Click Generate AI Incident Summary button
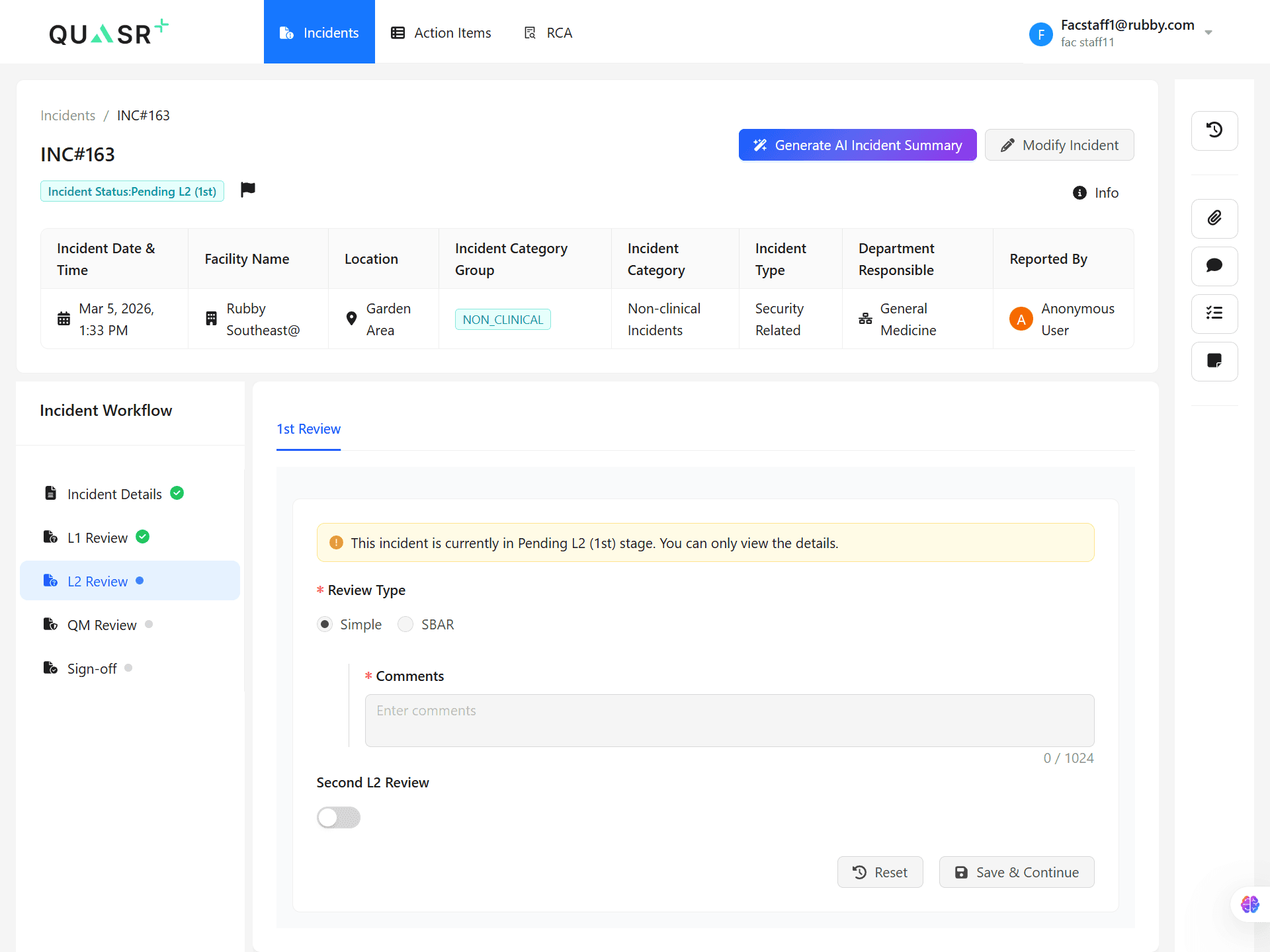This screenshot has width=1270, height=952. pos(857,145)
